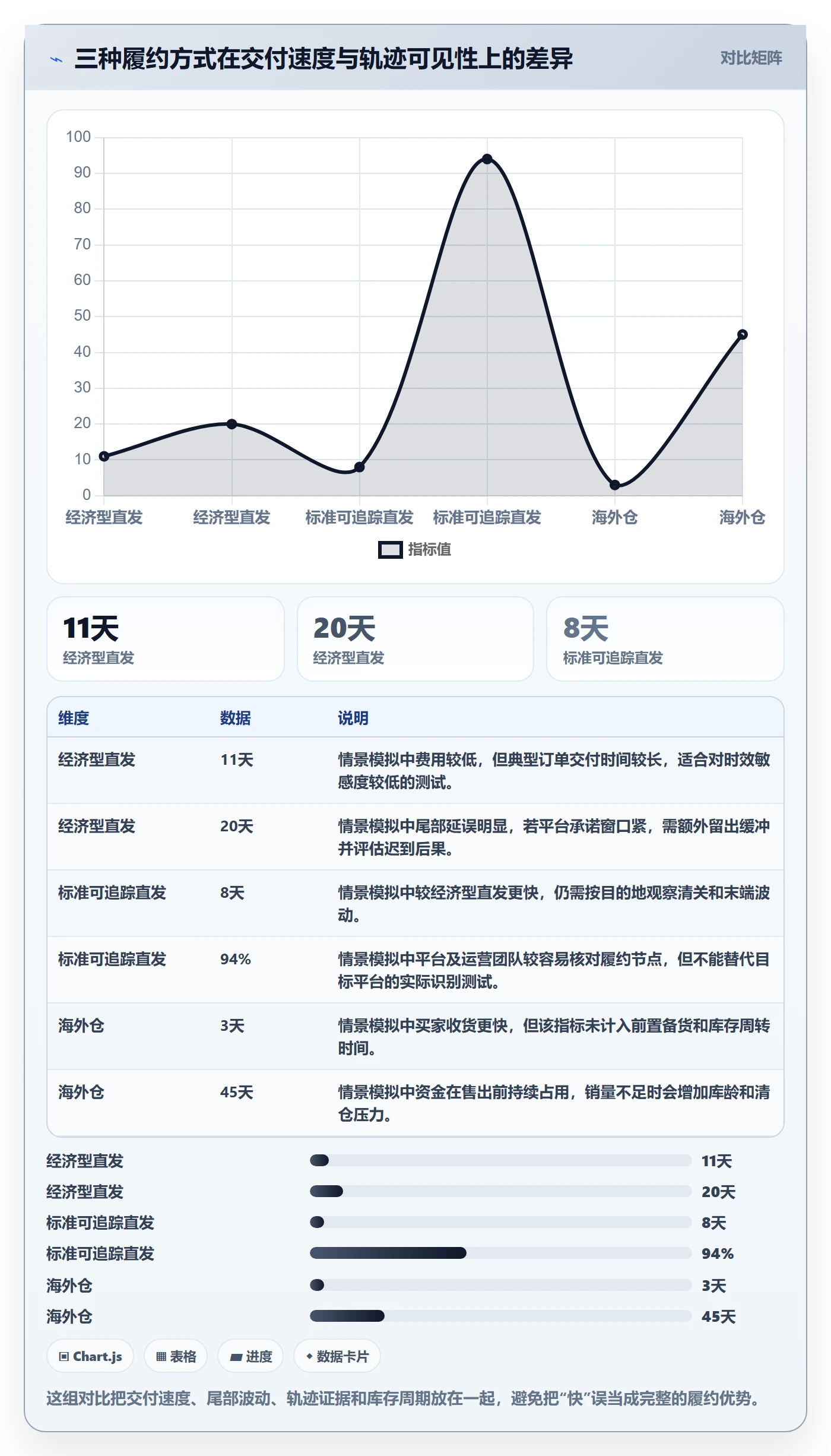Click the progress bar ending with 20天

501,1191
